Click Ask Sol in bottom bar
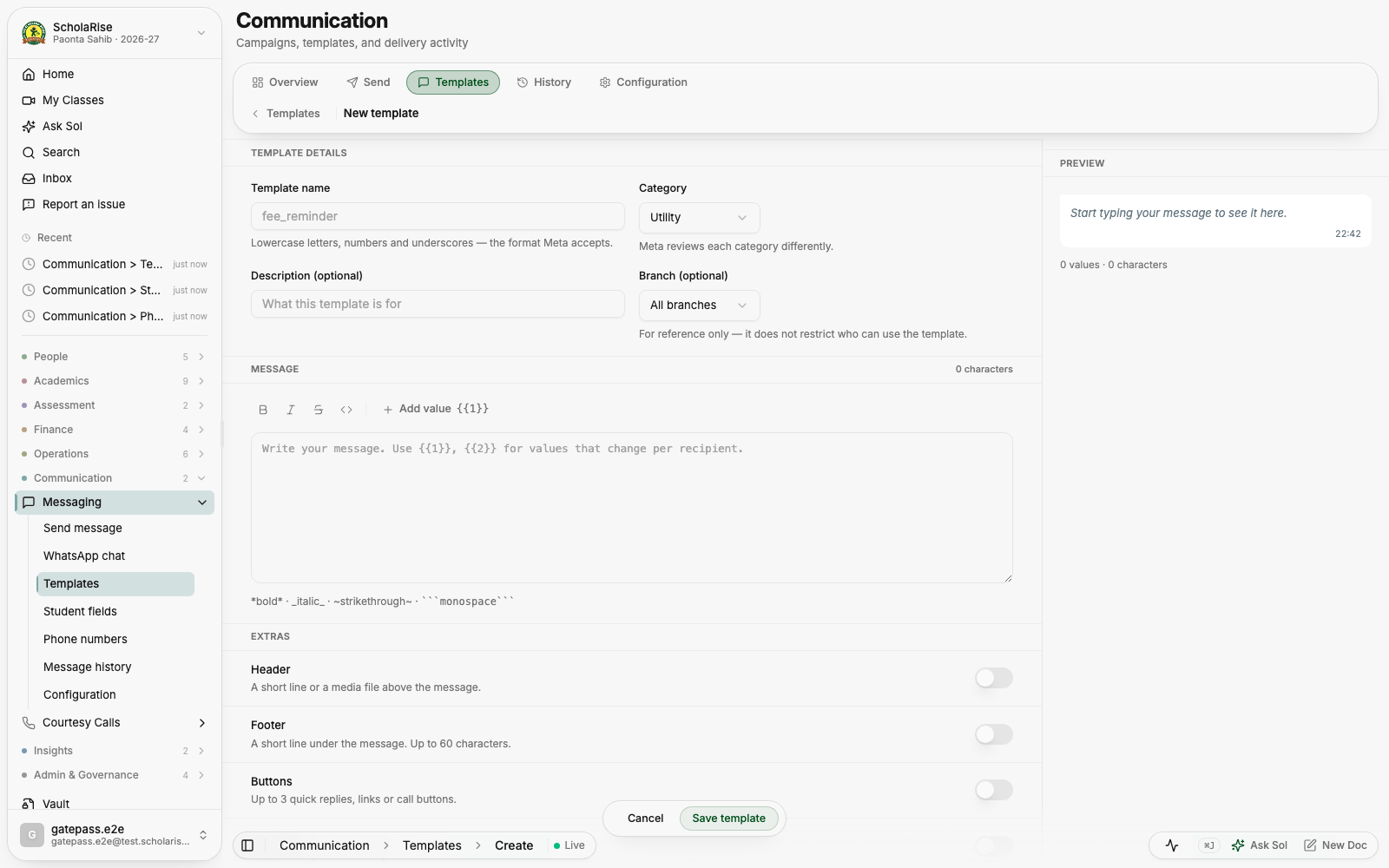 coord(1259,845)
